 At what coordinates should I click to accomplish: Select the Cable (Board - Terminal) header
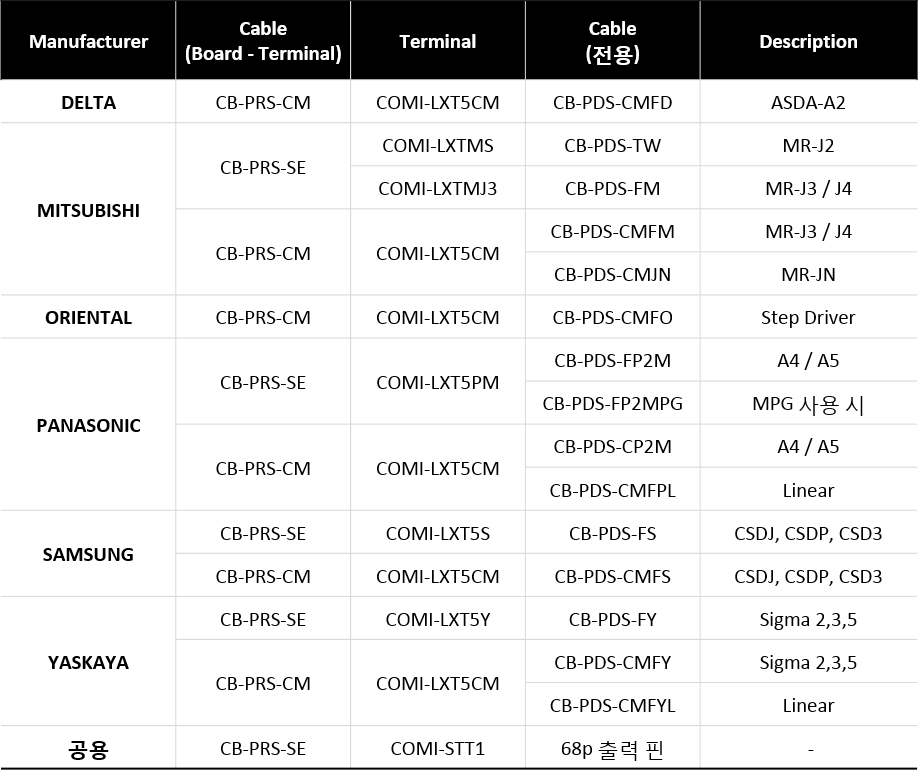263,42
